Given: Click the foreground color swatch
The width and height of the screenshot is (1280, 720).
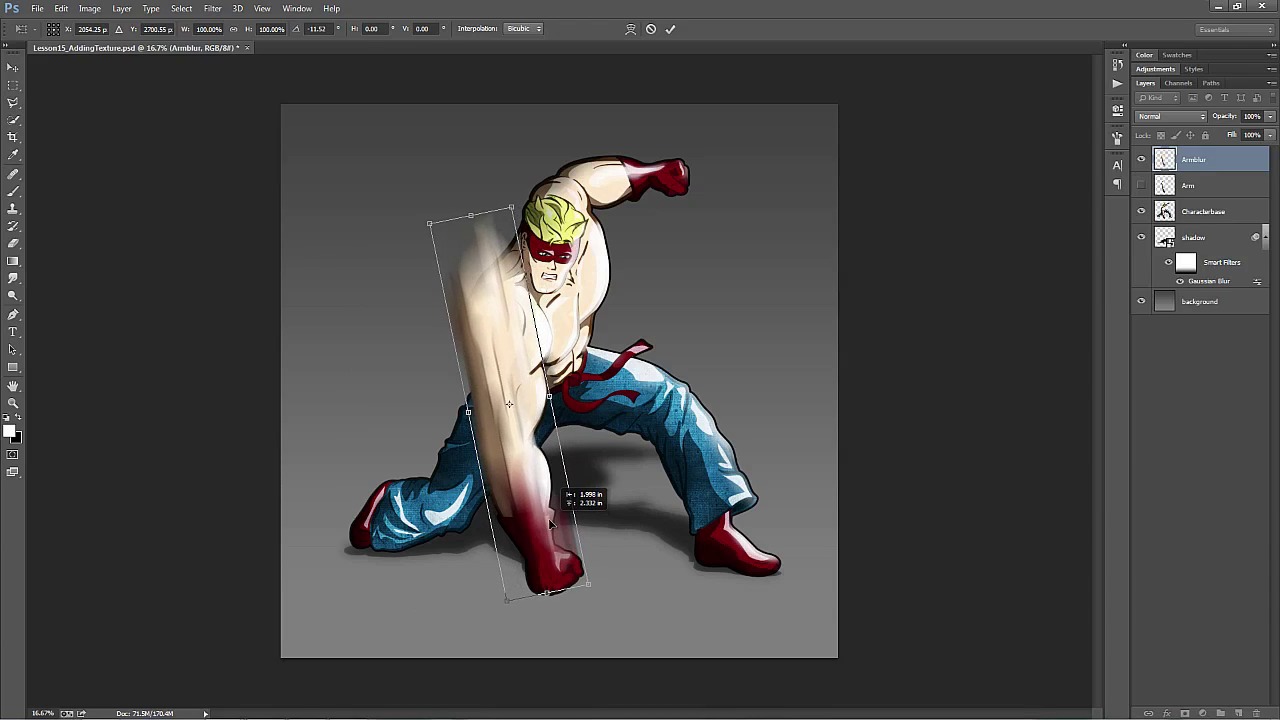Looking at the screenshot, I should pyautogui.click(x=8, y=431).
